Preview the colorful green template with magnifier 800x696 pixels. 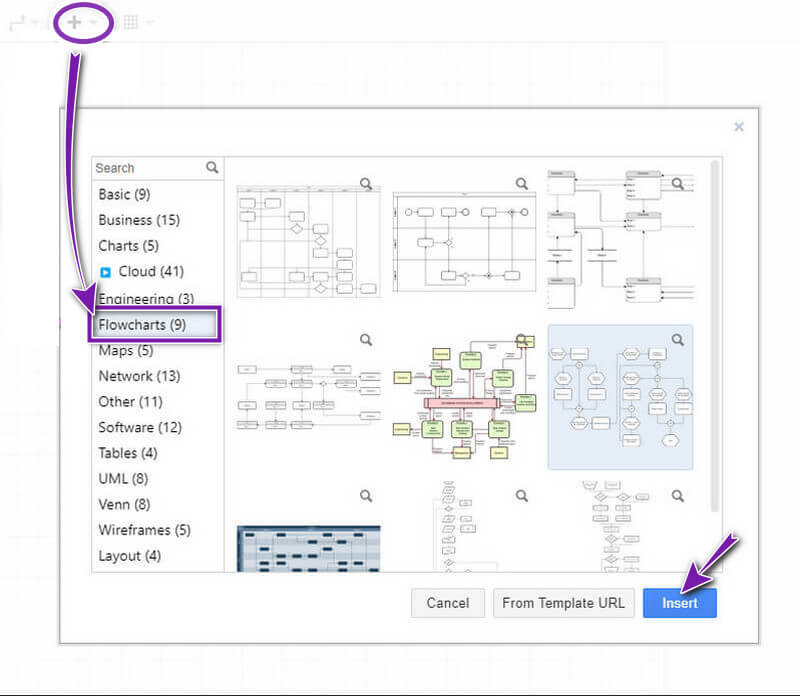[x=522, y=340]
